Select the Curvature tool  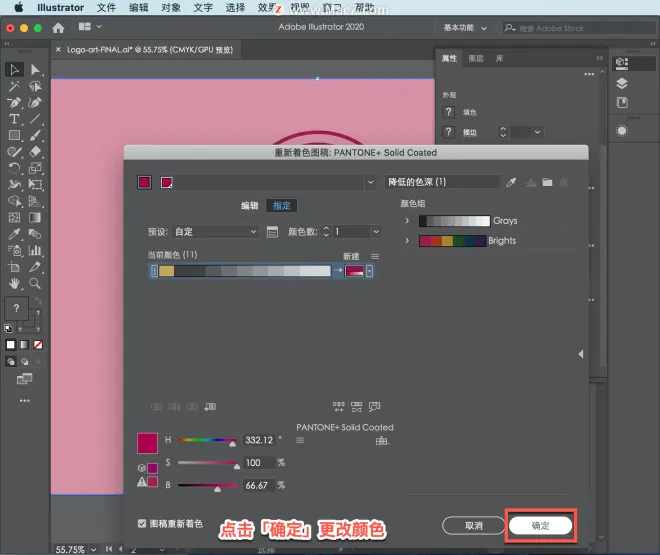click(x=35, y=103)
